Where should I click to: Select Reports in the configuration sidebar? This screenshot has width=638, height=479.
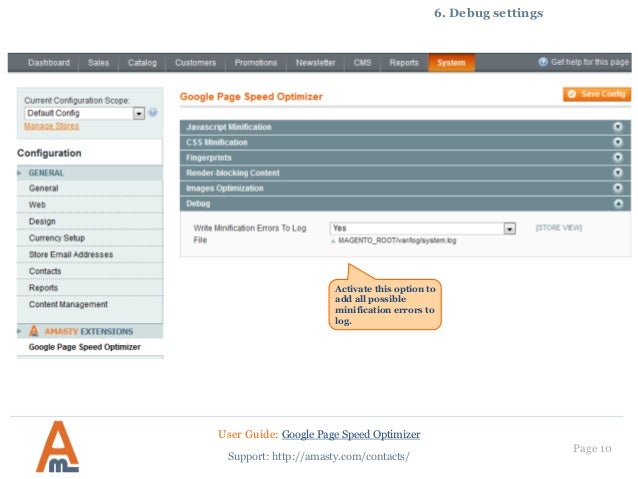tap(90, 288)
